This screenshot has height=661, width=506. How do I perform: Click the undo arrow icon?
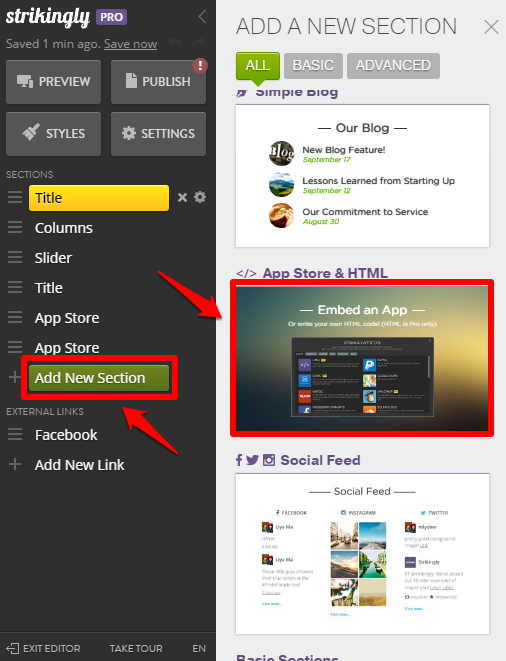[x=175, y=43]
